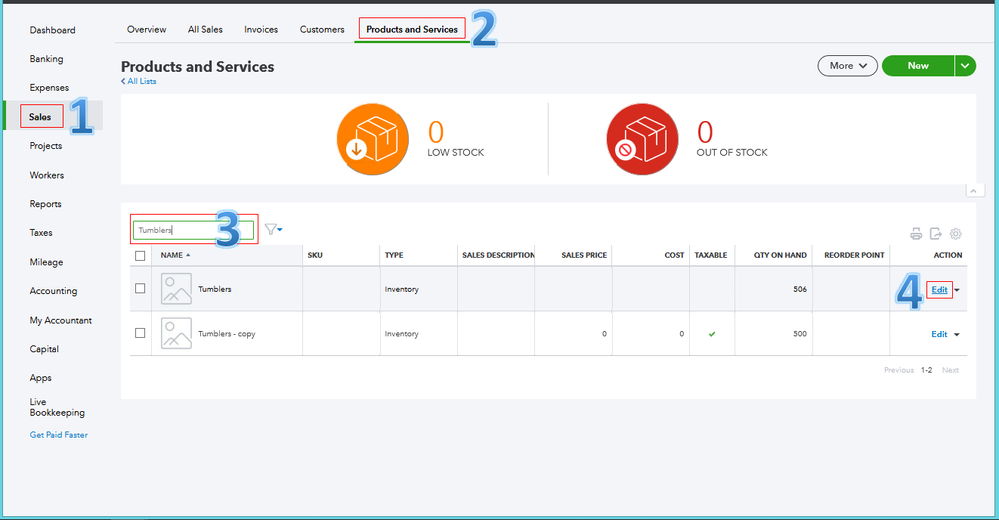This screenshot has height=520, width=999.
Task: Click the SKU column header
Action: [x=315, y=255]
